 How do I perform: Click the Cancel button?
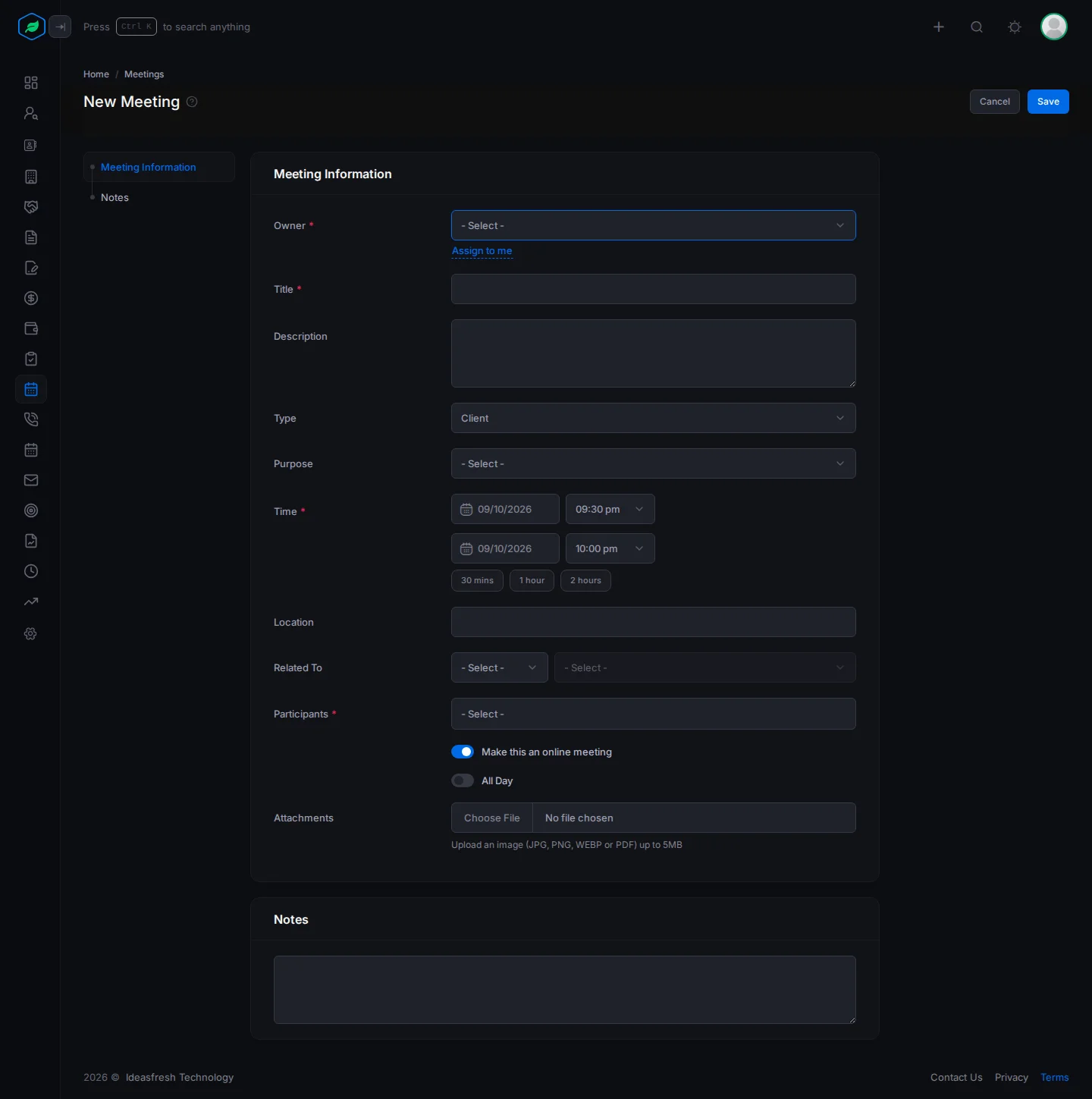pyautogui.click(x=995, y=102)
